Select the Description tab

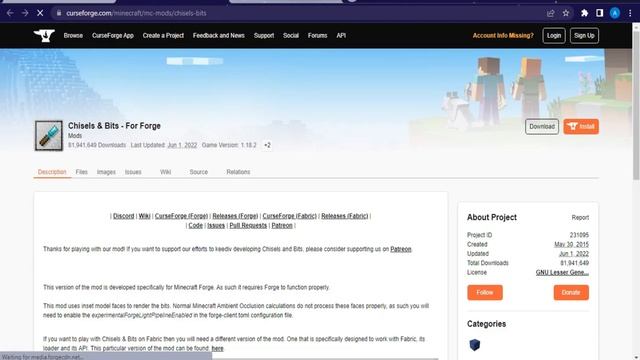point(52,172)
